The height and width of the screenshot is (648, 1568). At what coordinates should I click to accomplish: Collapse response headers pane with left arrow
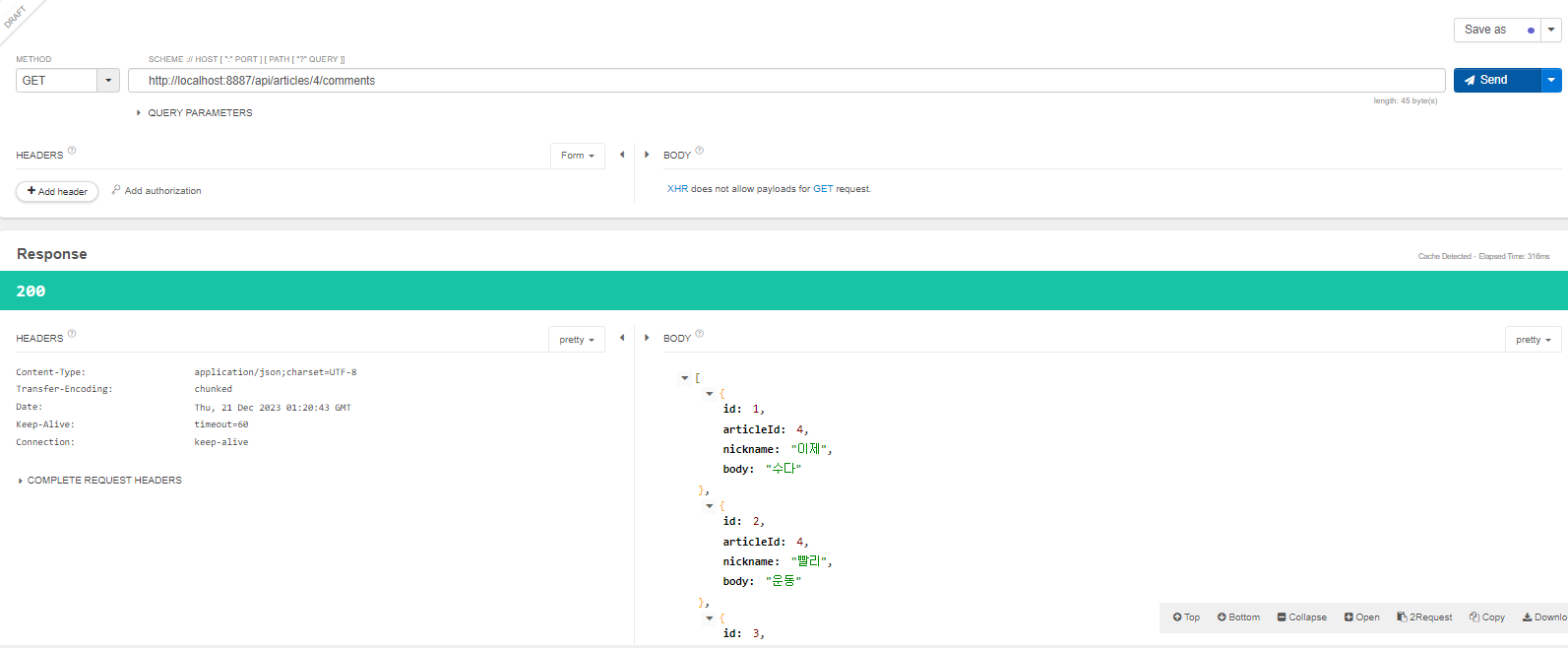click(622, 338)
